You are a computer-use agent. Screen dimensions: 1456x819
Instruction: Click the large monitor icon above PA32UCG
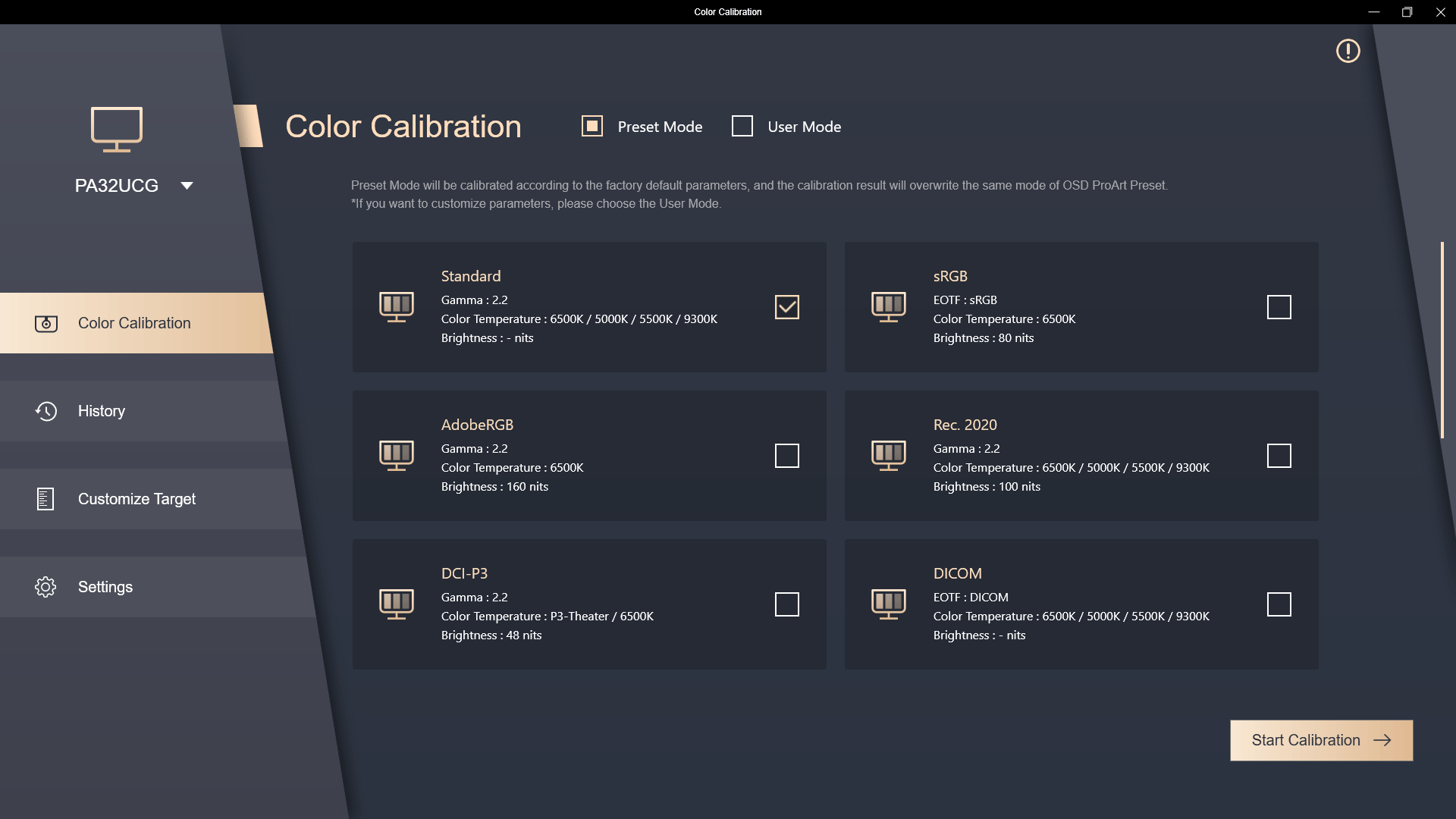(117, 129)
